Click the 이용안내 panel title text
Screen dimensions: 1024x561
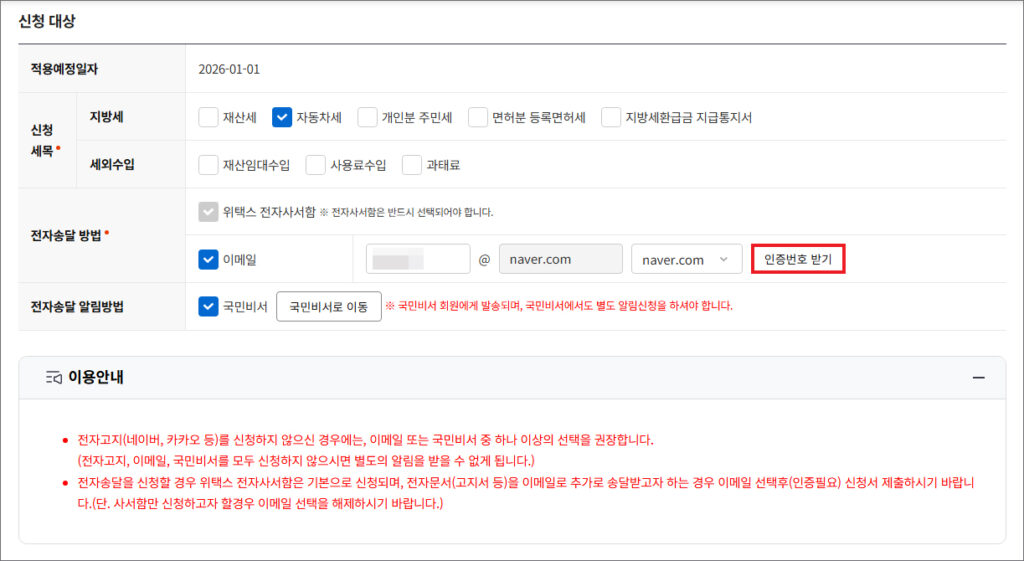click(x=96, y=378)
